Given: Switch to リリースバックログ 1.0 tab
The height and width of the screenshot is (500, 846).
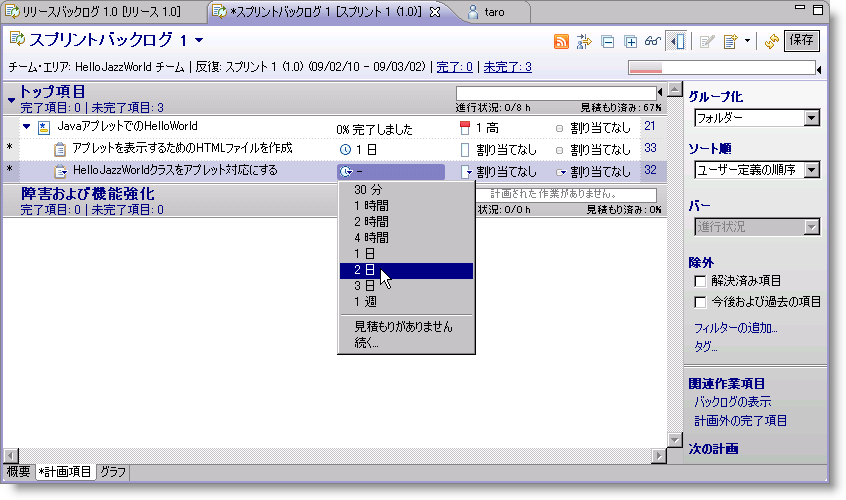Looking at the screenshot, I should pyautogui.click(x=101, y=11).
